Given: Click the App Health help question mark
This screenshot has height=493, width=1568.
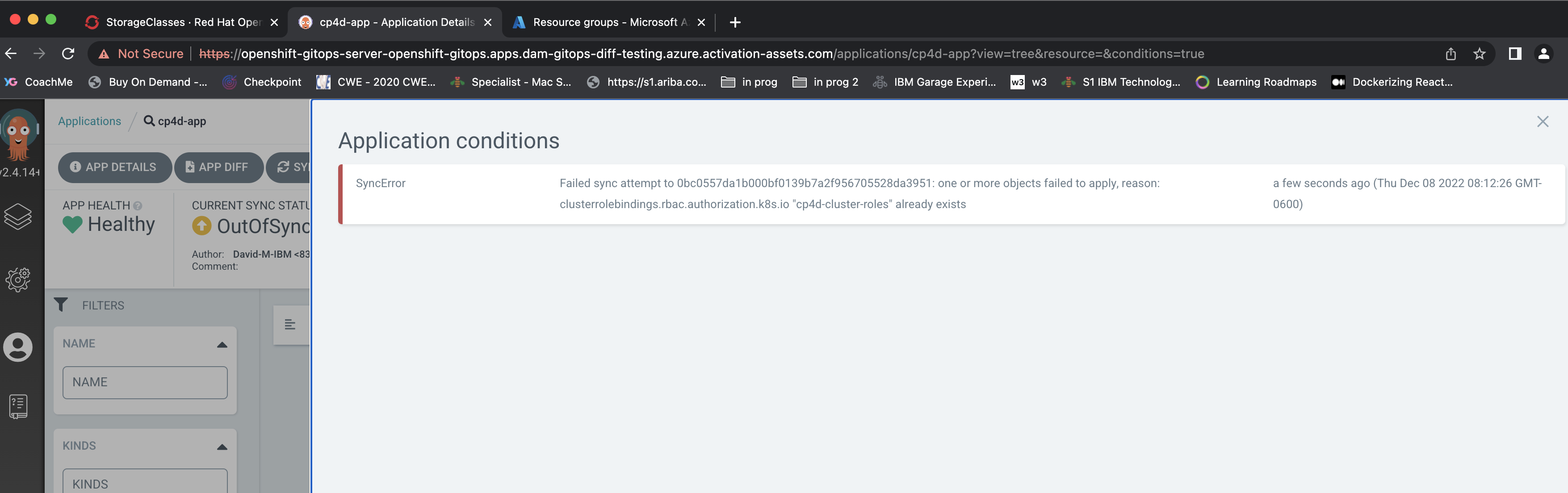Looking at the screenshot, I should 137,206.
